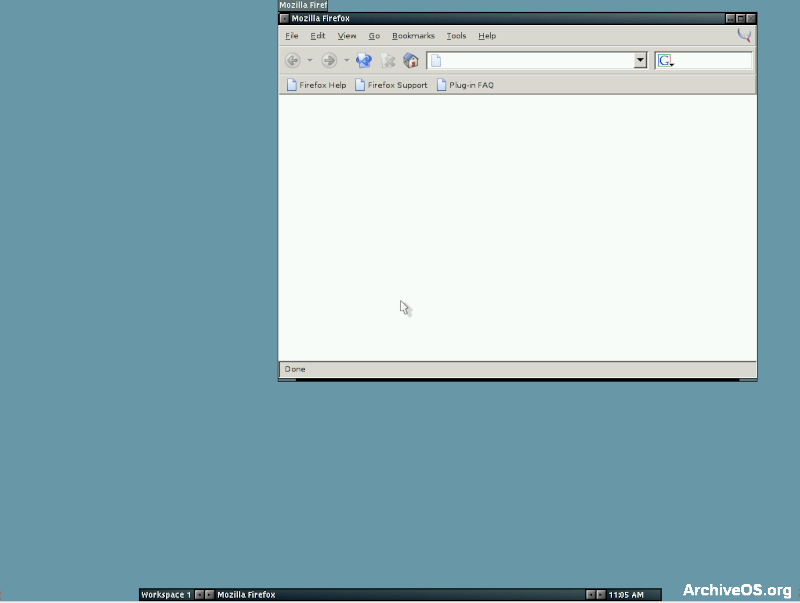The height and width of the screenshot is (603, 800).
Task: Close the Mozilla Firefox window
Action: click(x=751, y=18)
